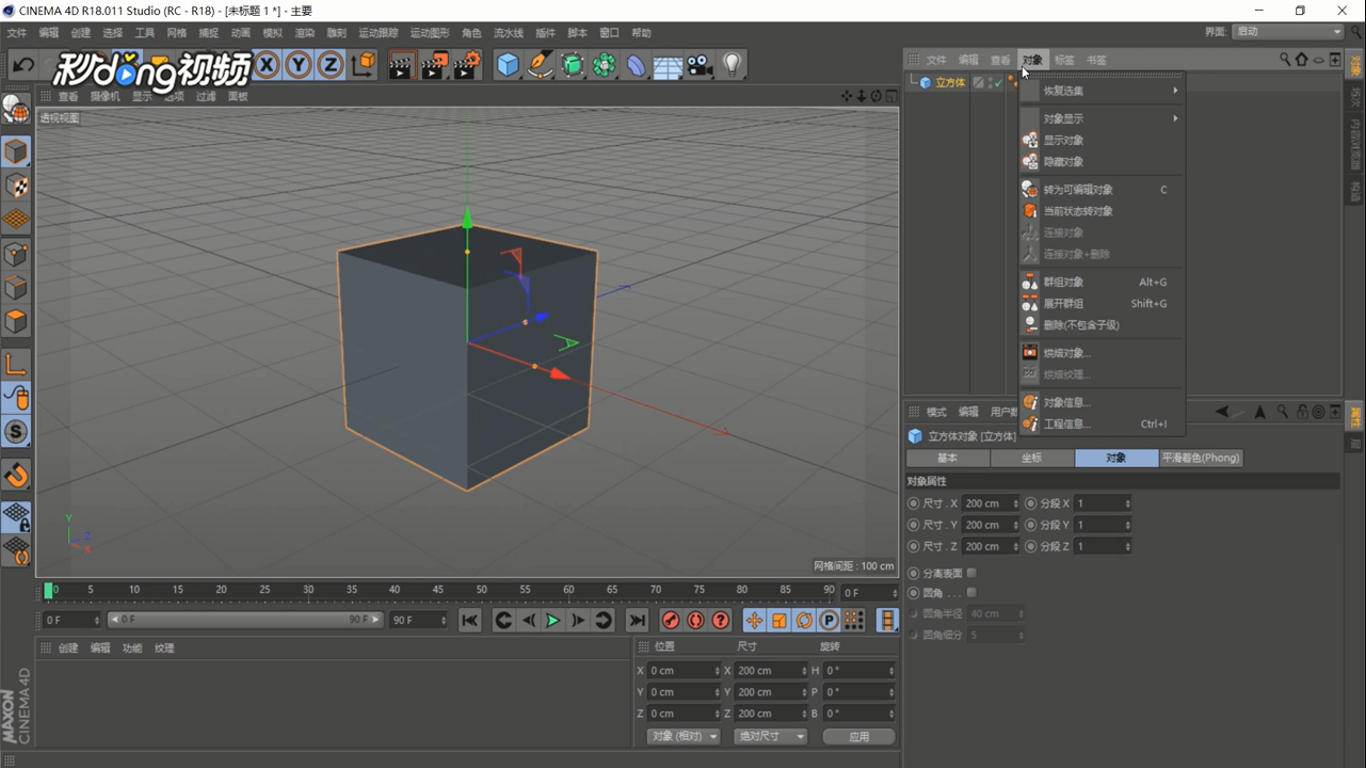Screen dimensions: 1366x768
Task: Select 隐藏对象 menu entry
Action: [x=1102, y=162]
